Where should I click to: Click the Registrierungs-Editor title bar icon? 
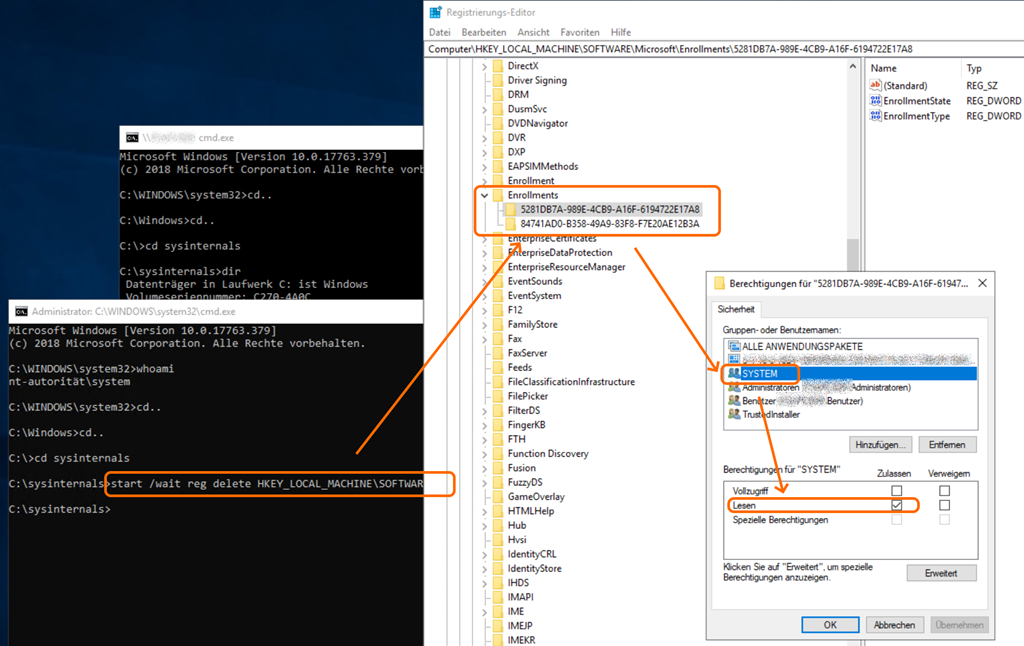436,13
